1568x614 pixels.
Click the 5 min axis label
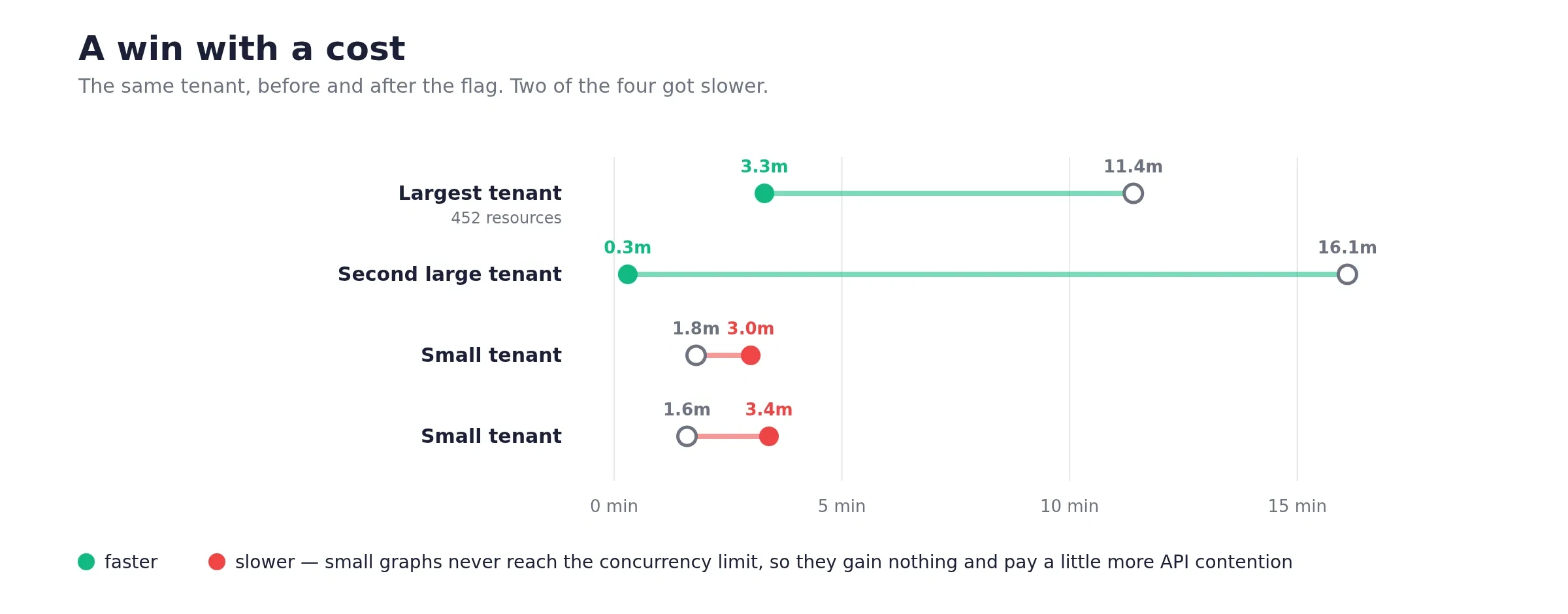pos(841,506)
